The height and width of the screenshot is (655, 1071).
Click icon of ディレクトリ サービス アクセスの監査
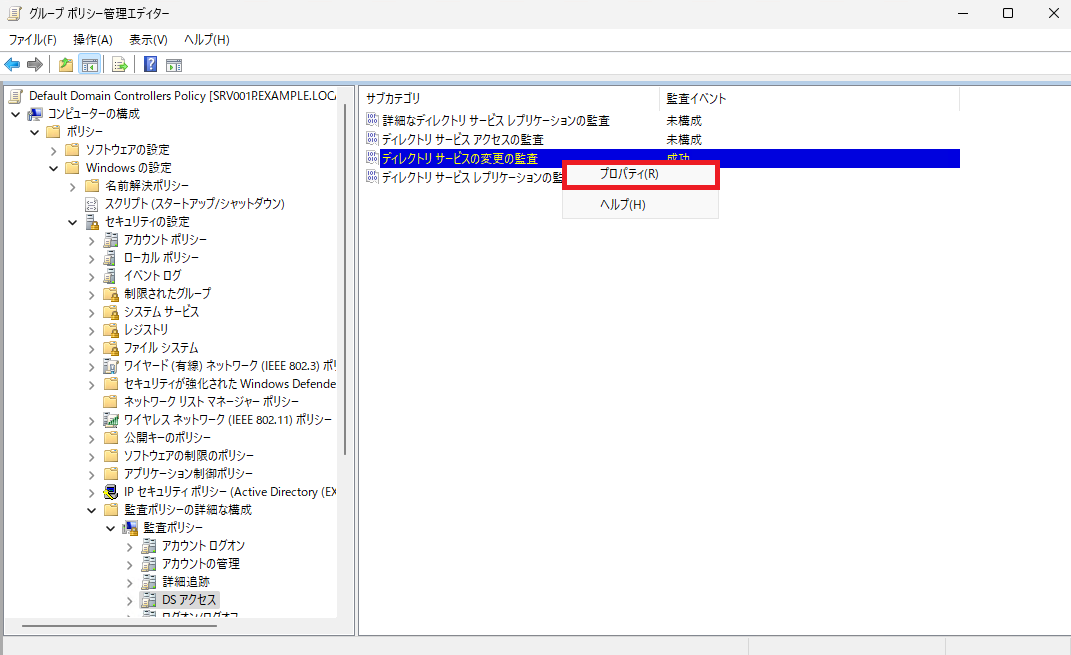click(372, 139)
